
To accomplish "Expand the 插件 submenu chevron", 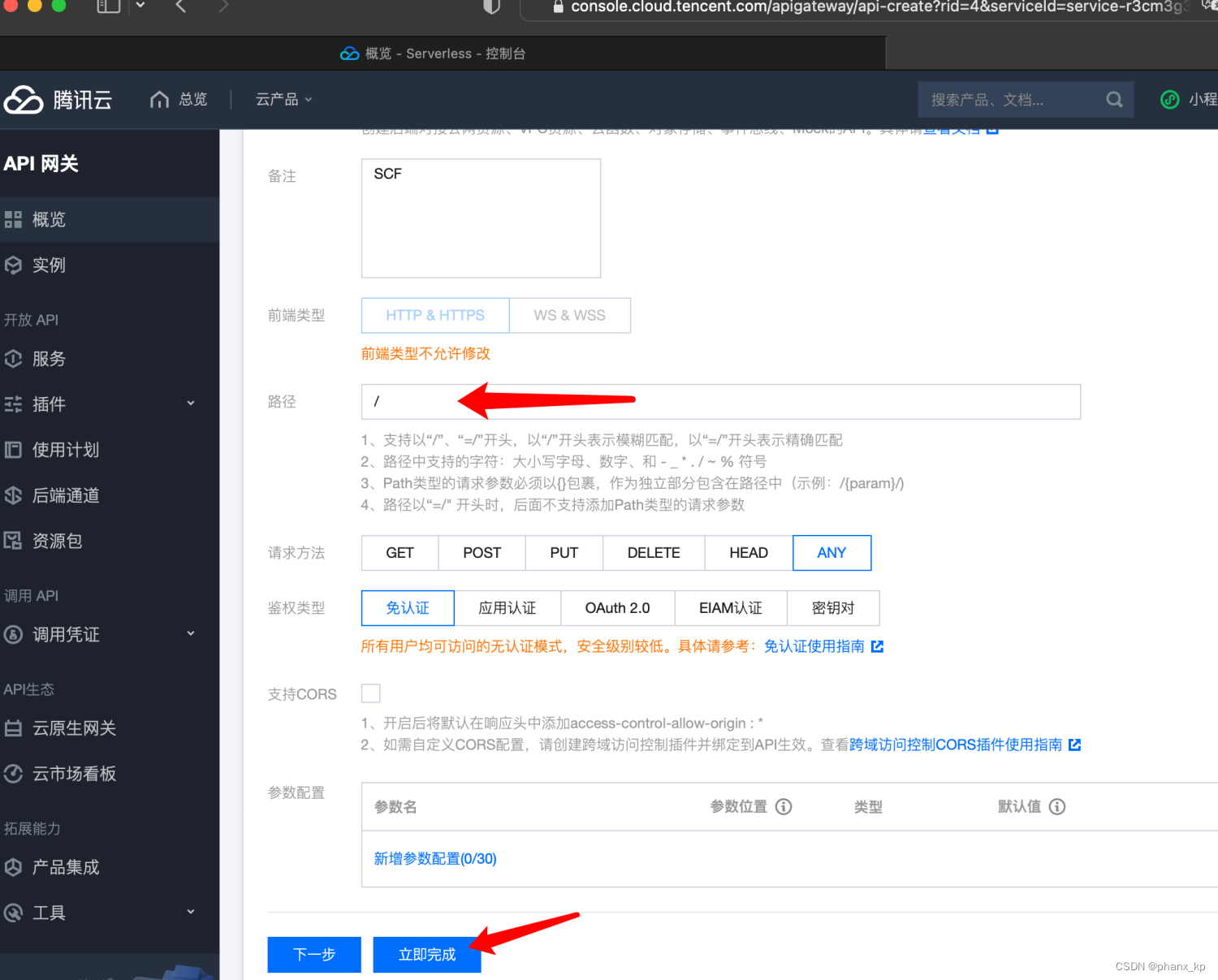I will pos(191,403).
